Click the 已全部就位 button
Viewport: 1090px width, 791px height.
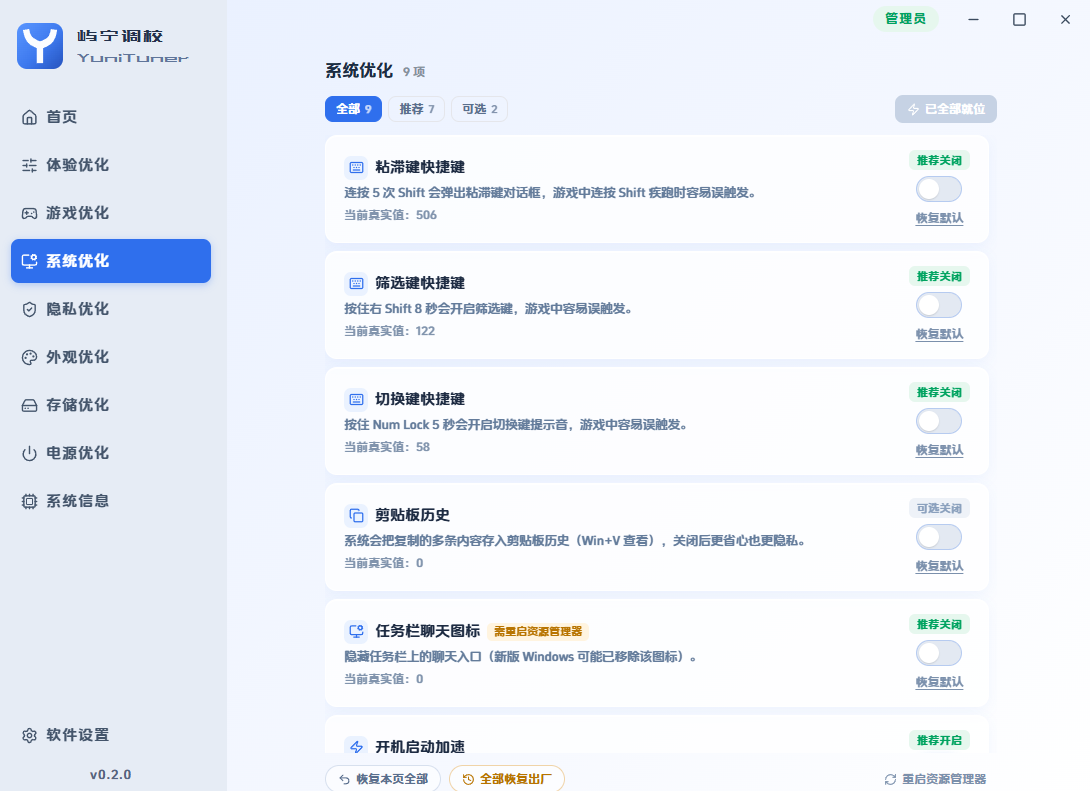click(x=945, y=109)
